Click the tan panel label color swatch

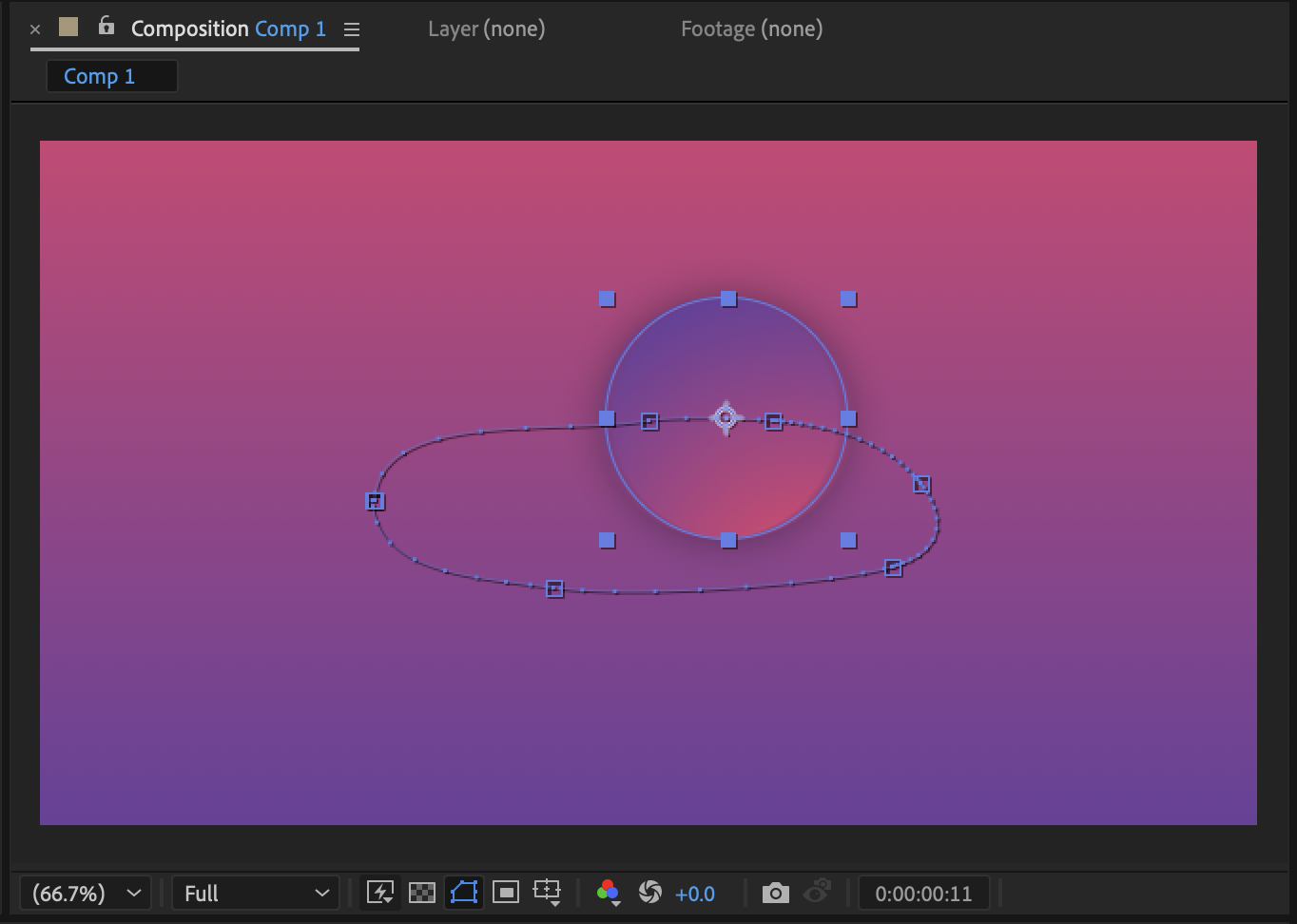coord(68,28)
